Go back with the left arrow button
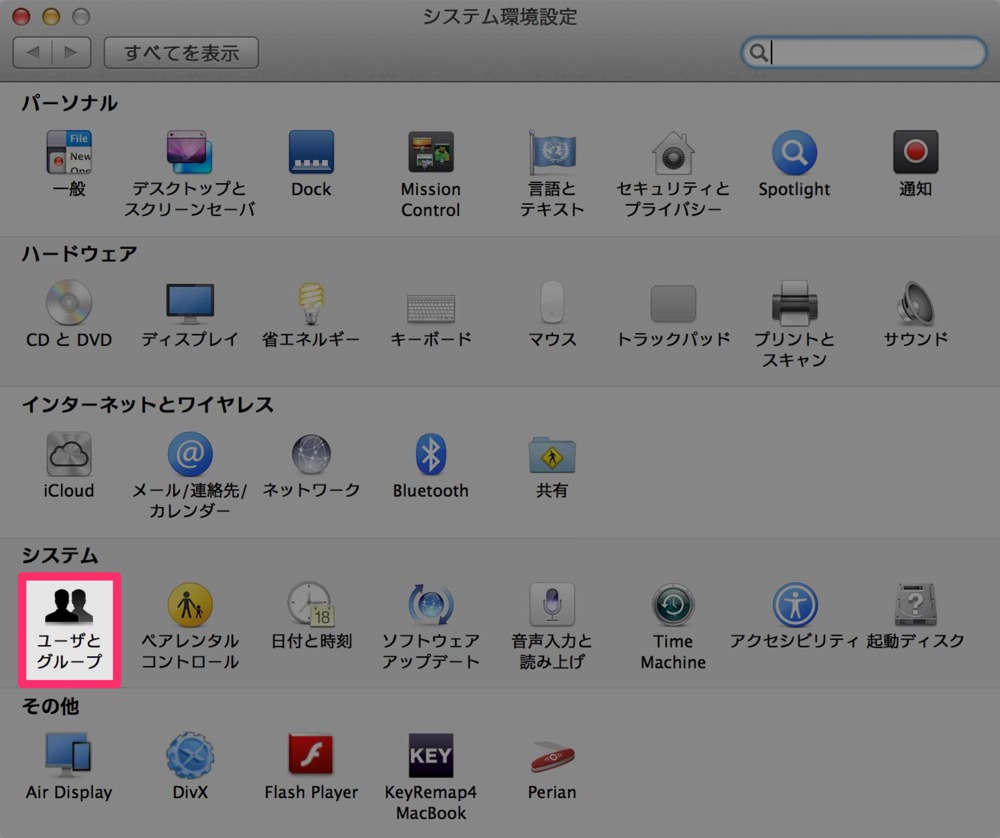This screenshot has height=838, width=1000. click(33, 52)
